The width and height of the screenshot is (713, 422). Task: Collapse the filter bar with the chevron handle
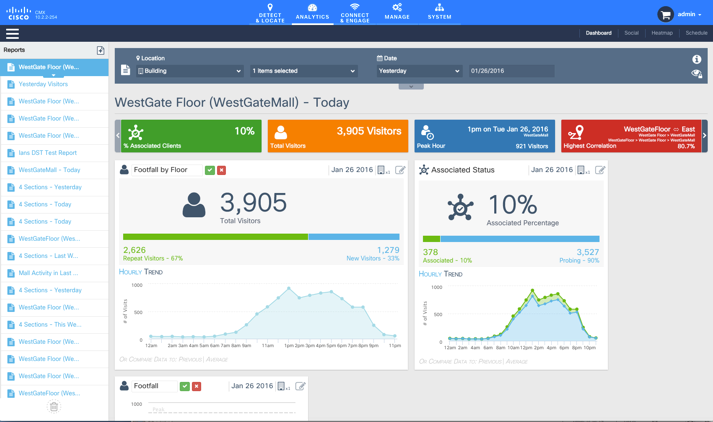[x=411, y=86]
